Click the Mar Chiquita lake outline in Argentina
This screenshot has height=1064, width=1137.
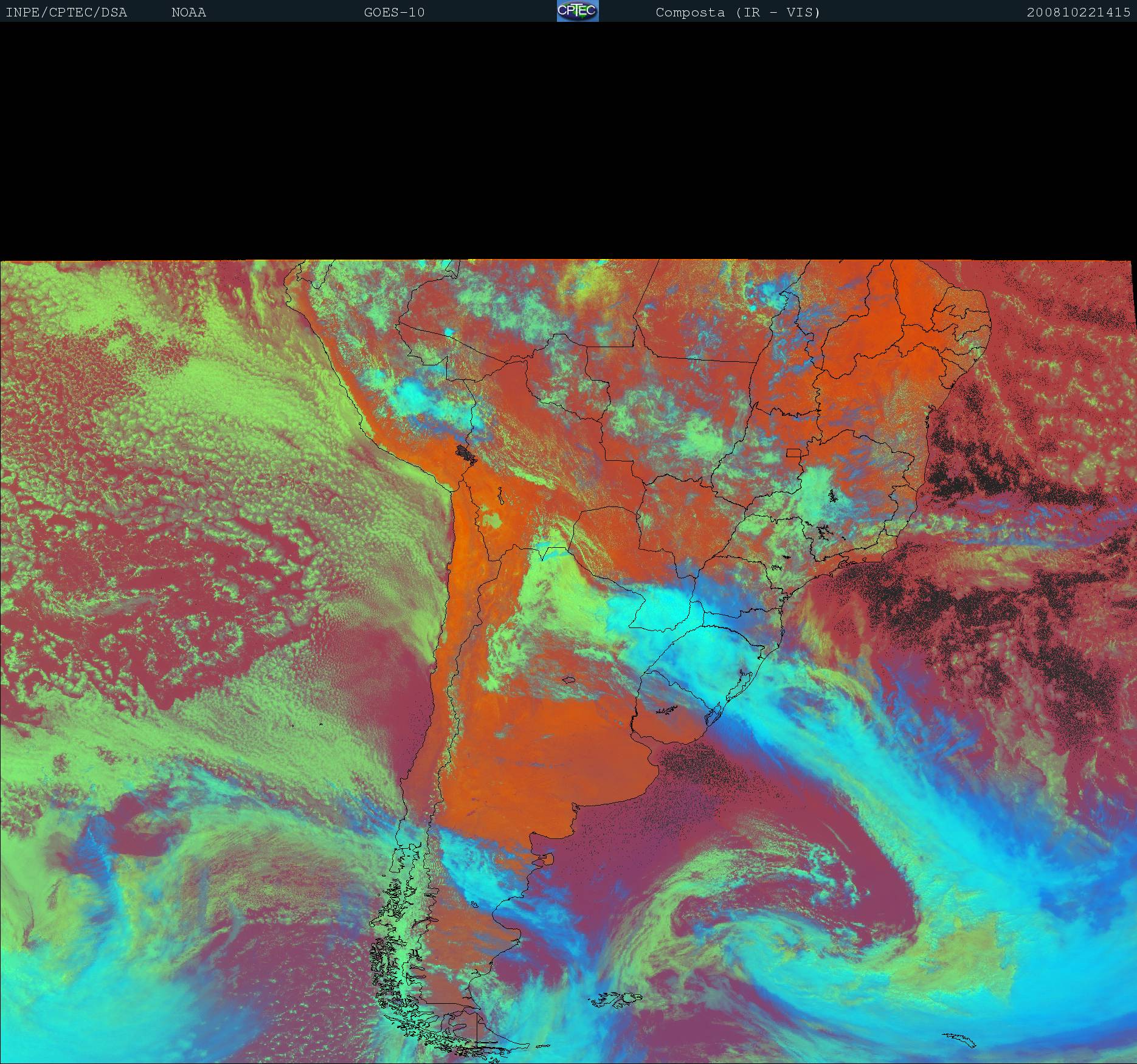click(568, 680)
